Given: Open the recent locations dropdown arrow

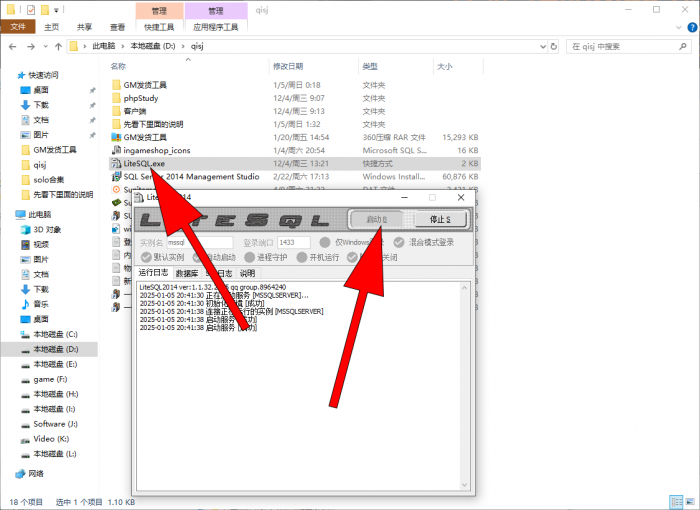Looking at the screenshot, I should [44, 46].
